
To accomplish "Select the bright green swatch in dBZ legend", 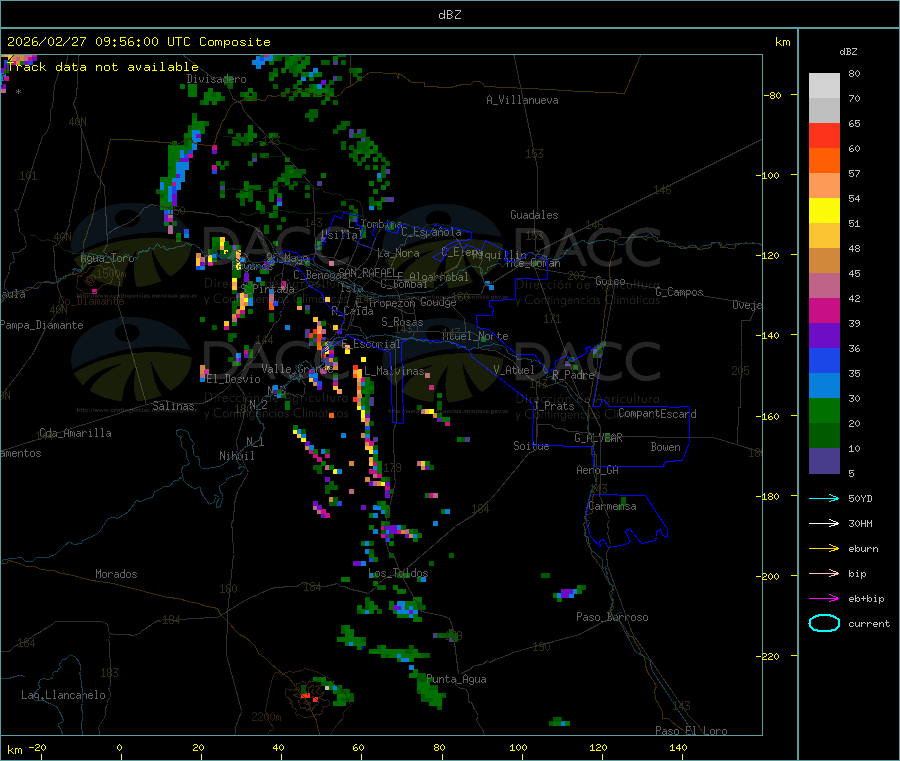I will coord(824,410).
